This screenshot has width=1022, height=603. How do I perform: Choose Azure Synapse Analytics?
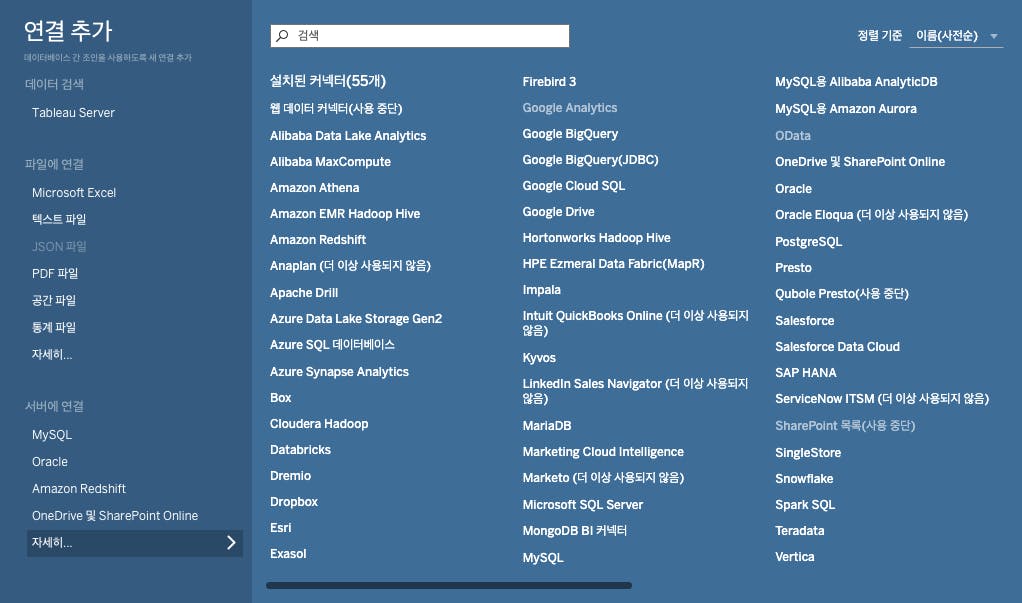click(339, 372)
